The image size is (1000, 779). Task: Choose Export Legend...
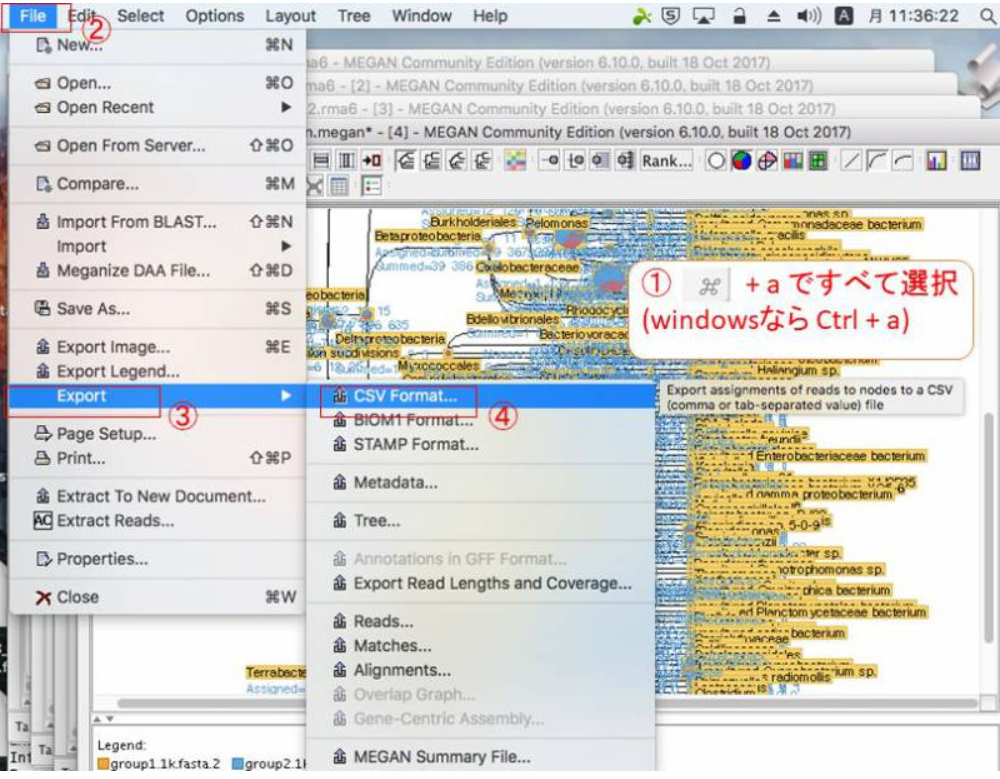tap(158, 371)
